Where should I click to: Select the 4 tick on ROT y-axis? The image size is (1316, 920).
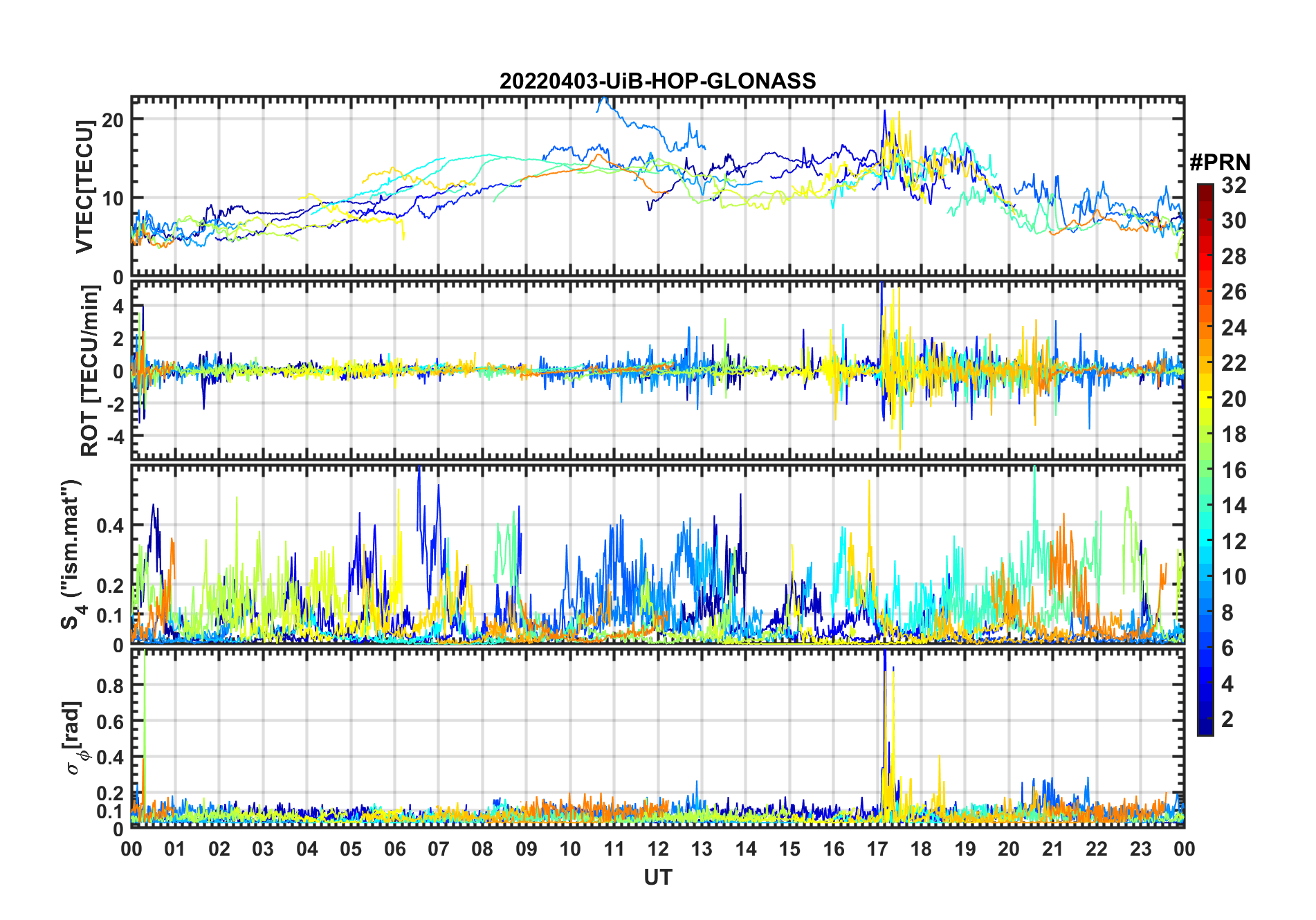[118, 306]
